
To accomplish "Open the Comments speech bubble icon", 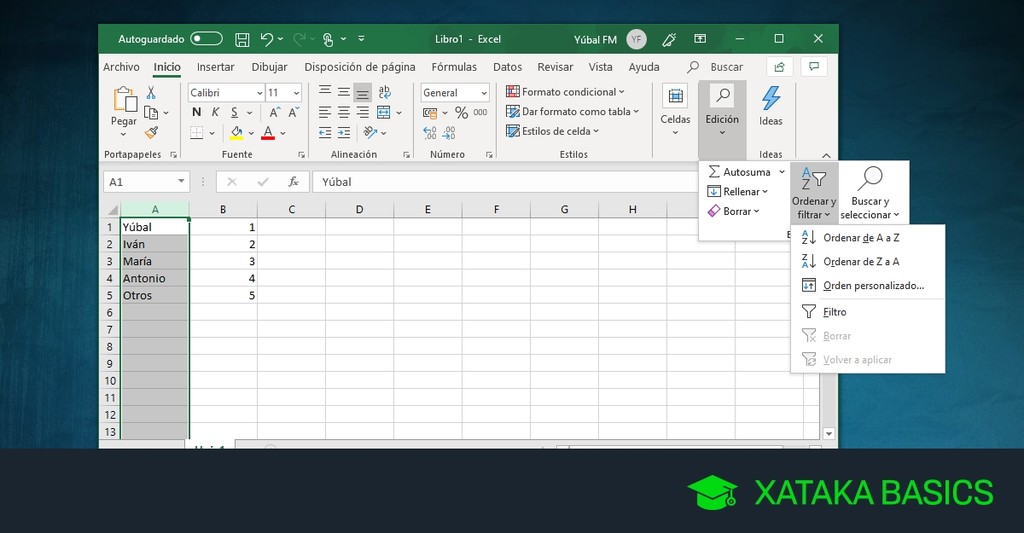I will coord(815,67).
